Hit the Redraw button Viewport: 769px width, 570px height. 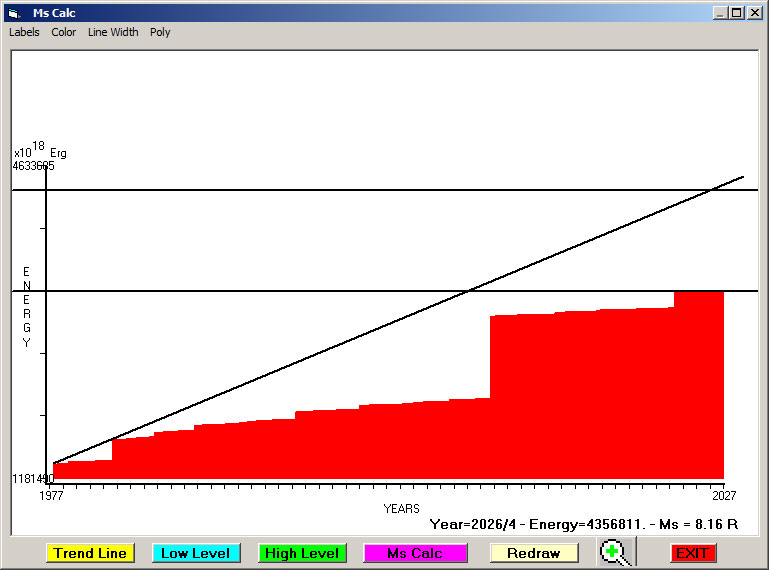[533, 553]
